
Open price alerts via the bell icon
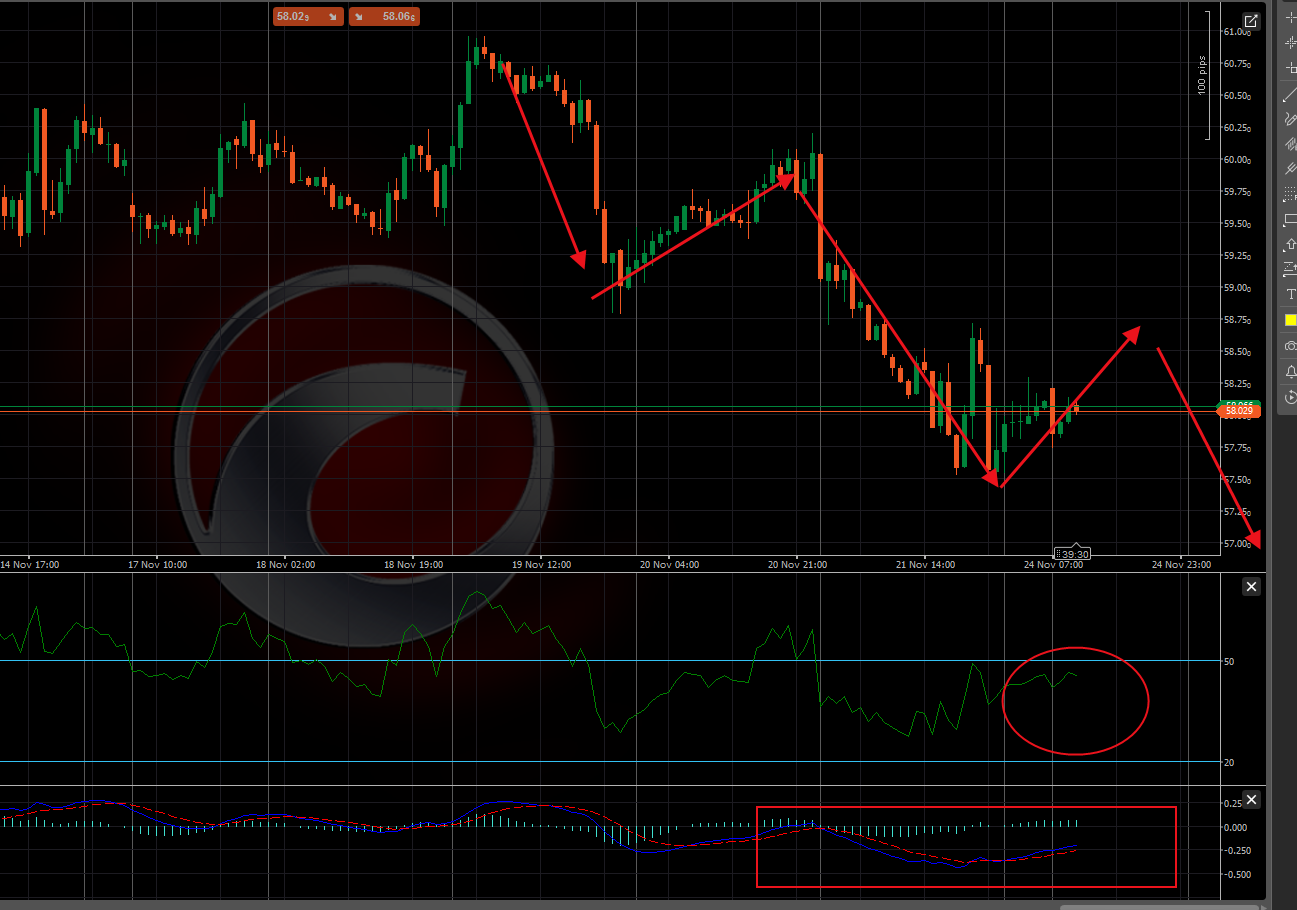tap(1290, 371)
